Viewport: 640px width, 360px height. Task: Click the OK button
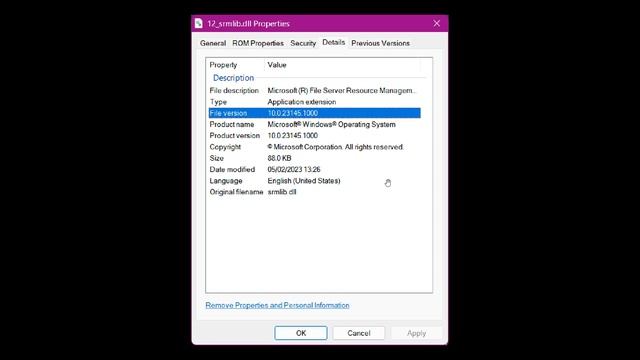[x=301, y=333]
